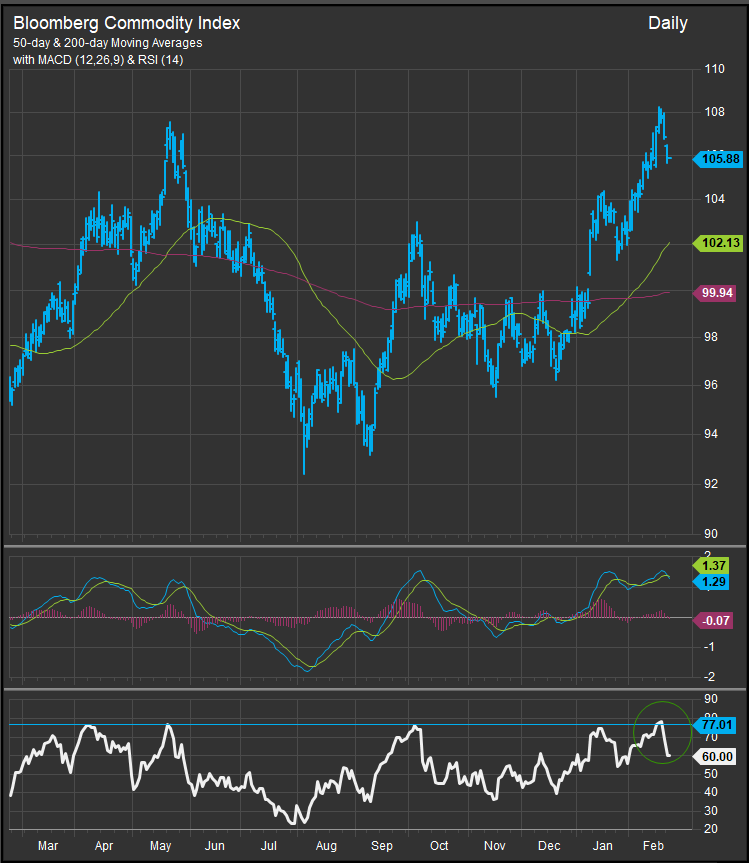Click the 90 price axis label in the main chart

(x=711, y=534)
